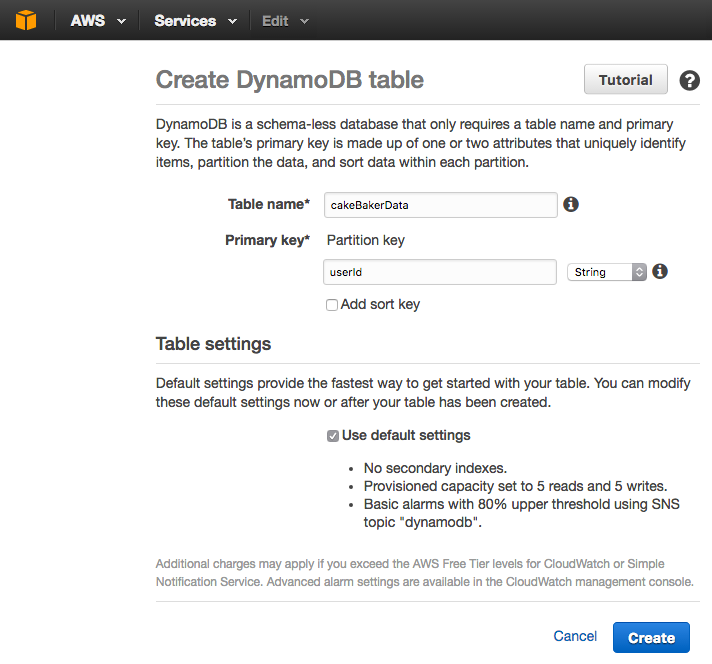Screen dimensions: 712x664
Task: Enable the Add sort key checkbox
Action: (x=332, y=305)
